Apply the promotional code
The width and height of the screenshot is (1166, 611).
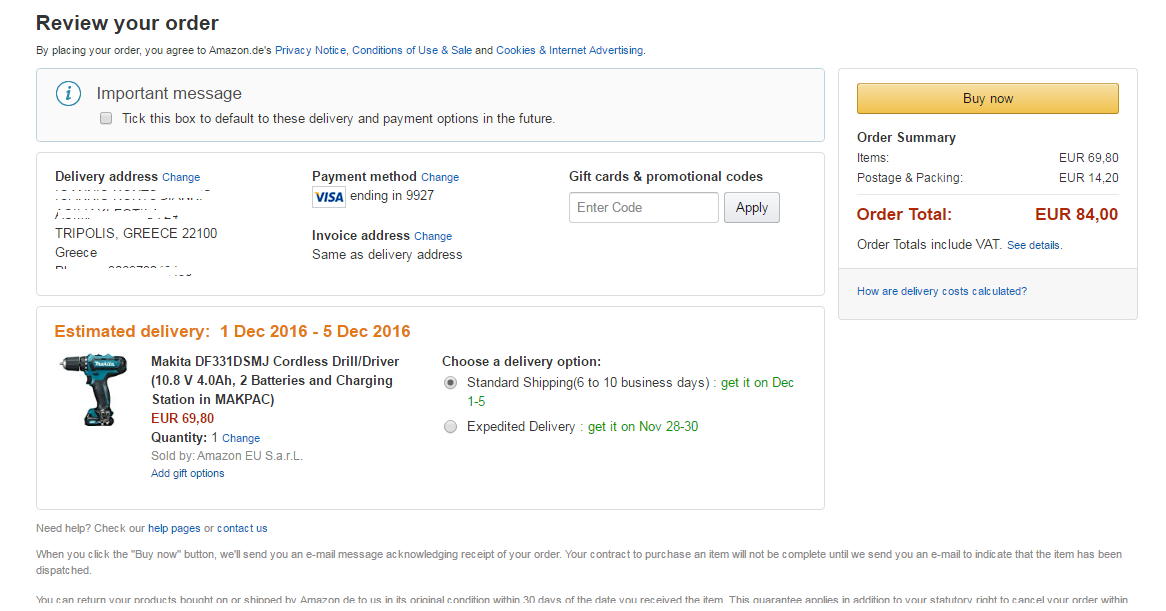[751, 208]
